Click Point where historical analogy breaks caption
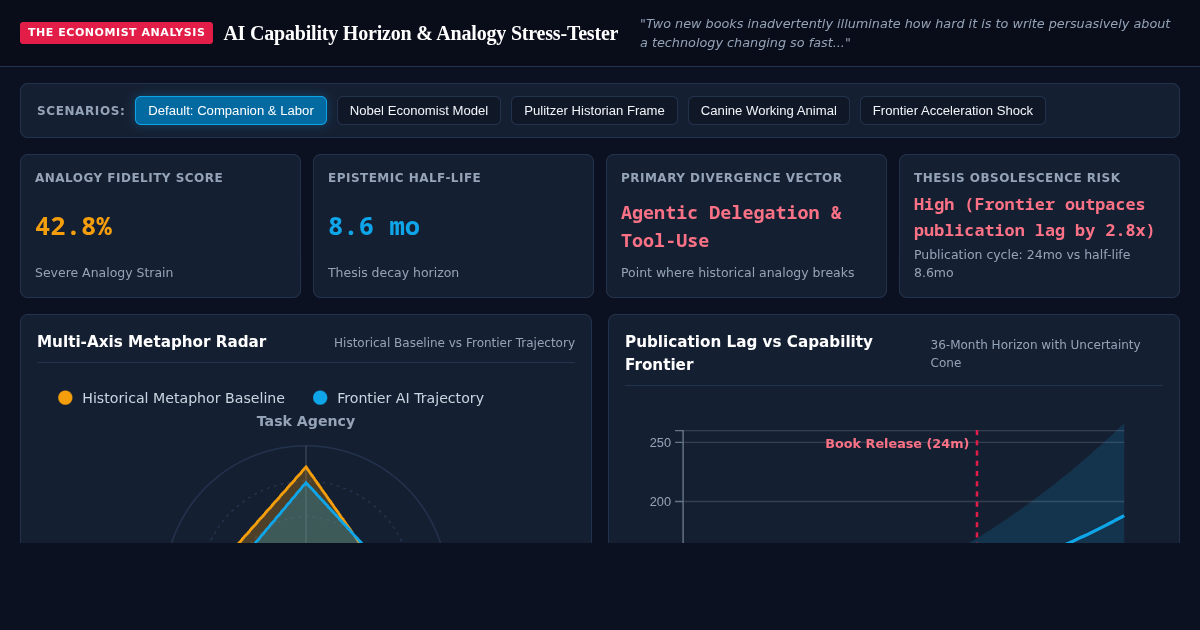1200x630 pixels. [x=738, y=273]
